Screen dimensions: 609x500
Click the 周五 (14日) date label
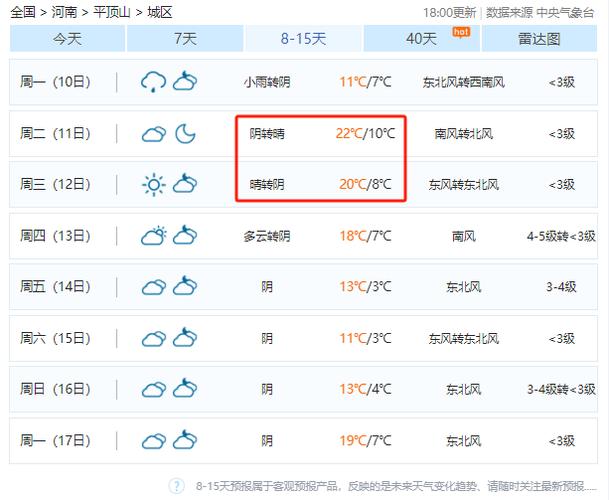[x=55, y=287]
